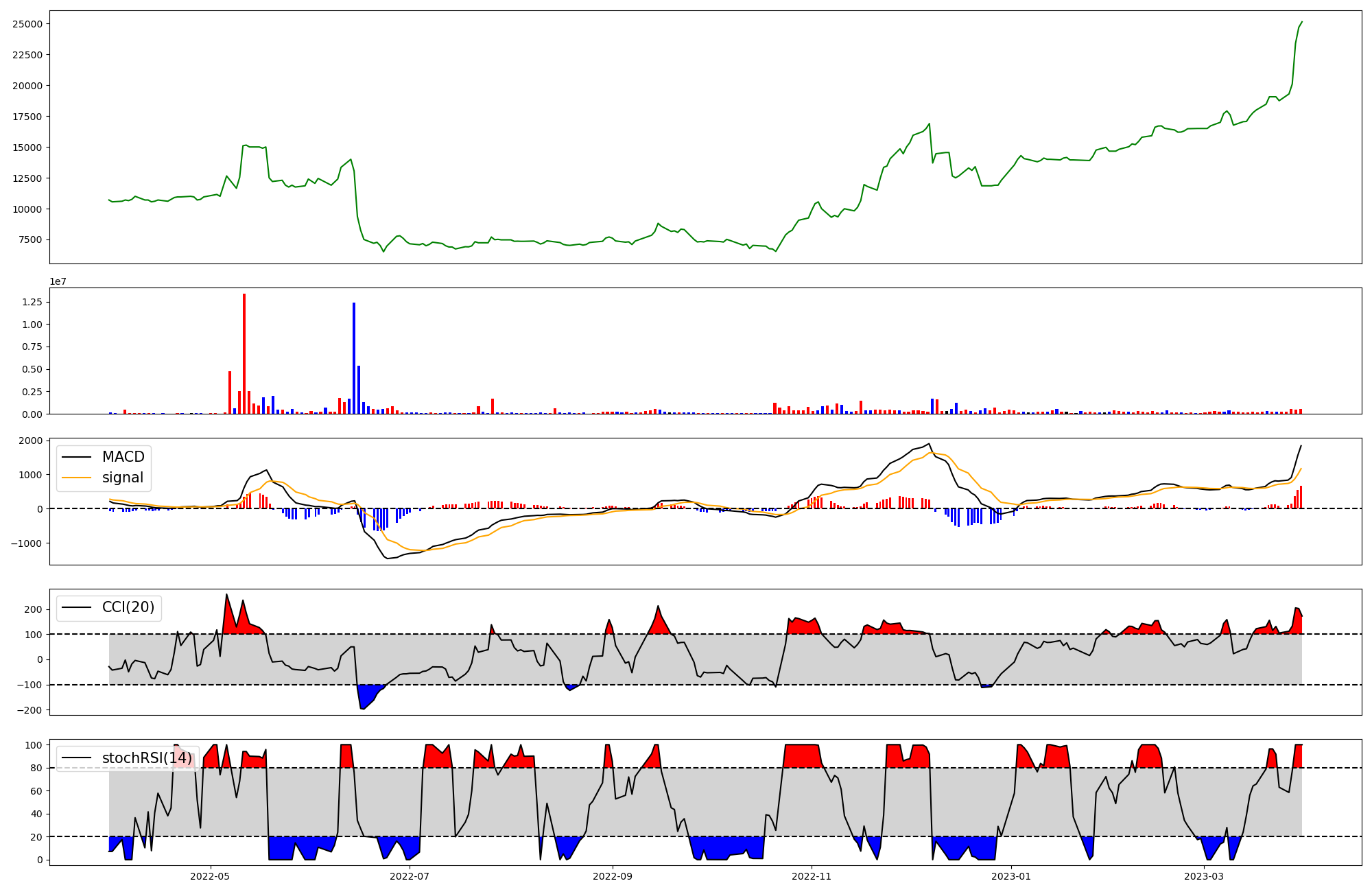Click the tallest blue volume bar
Image resolution: width=1372 pixels, height=892 pixels.
coord(354,358)
